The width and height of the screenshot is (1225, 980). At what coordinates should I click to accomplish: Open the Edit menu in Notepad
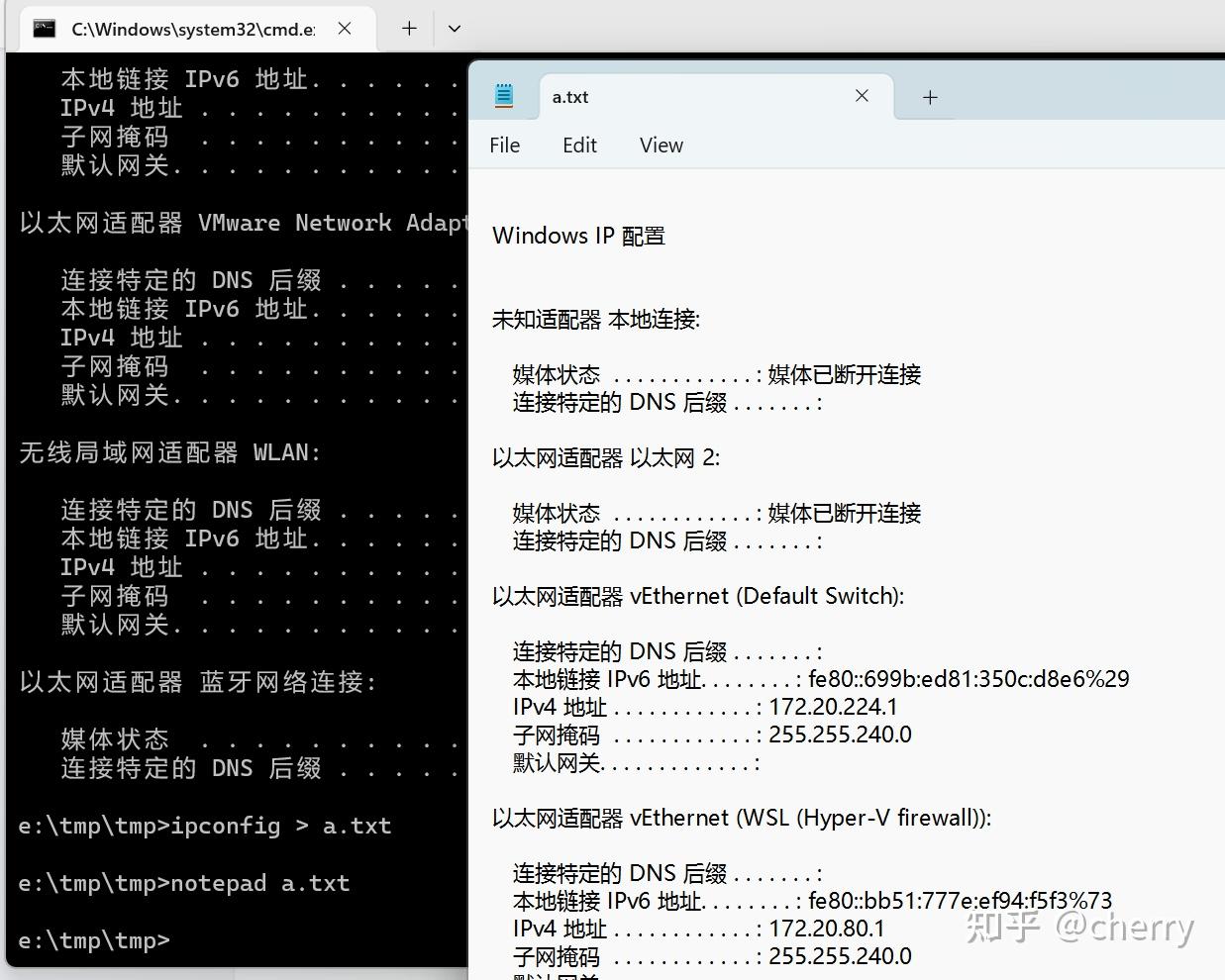coord(579,146)
